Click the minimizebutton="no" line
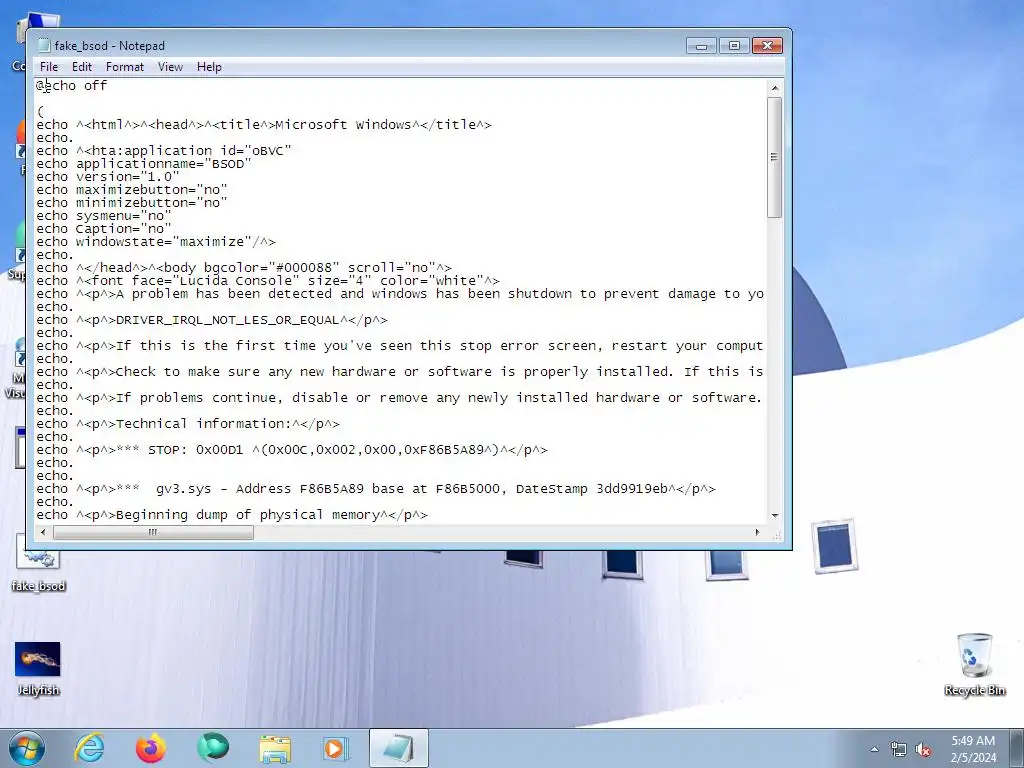The height and width of the screenshot is (768, 1024). coord(132,203)
